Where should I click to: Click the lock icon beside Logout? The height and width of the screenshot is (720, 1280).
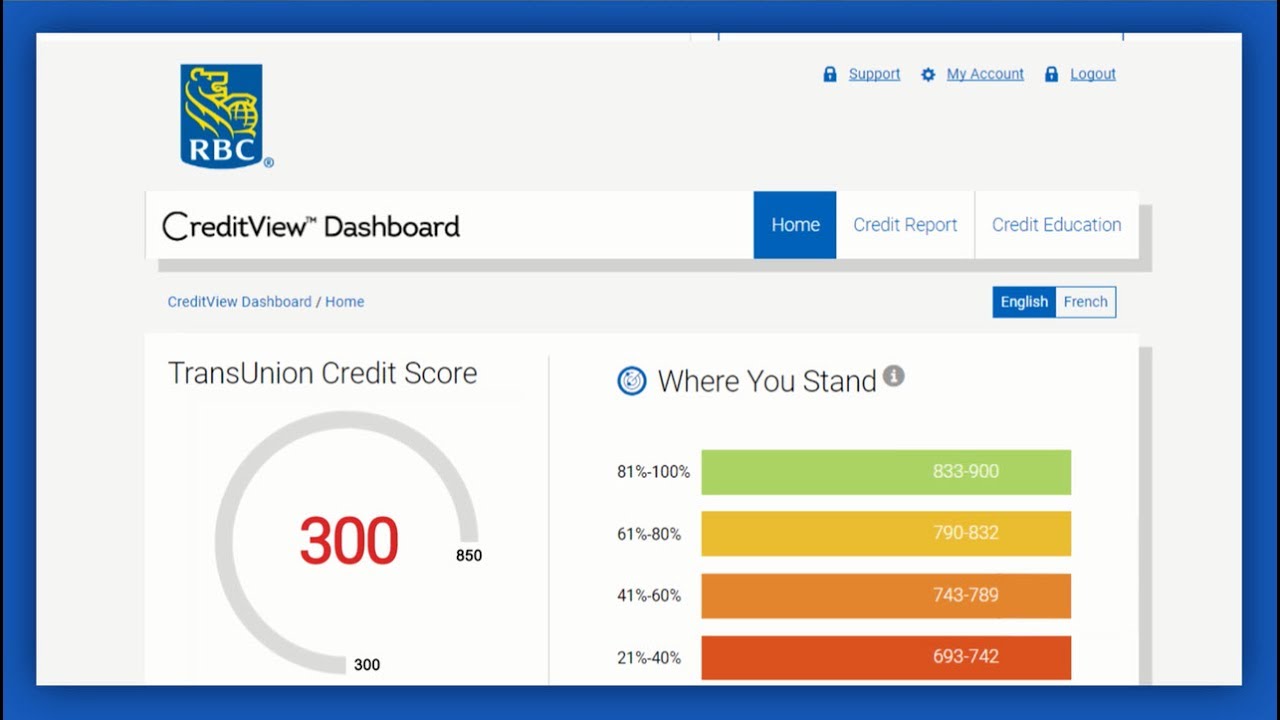1051,74
